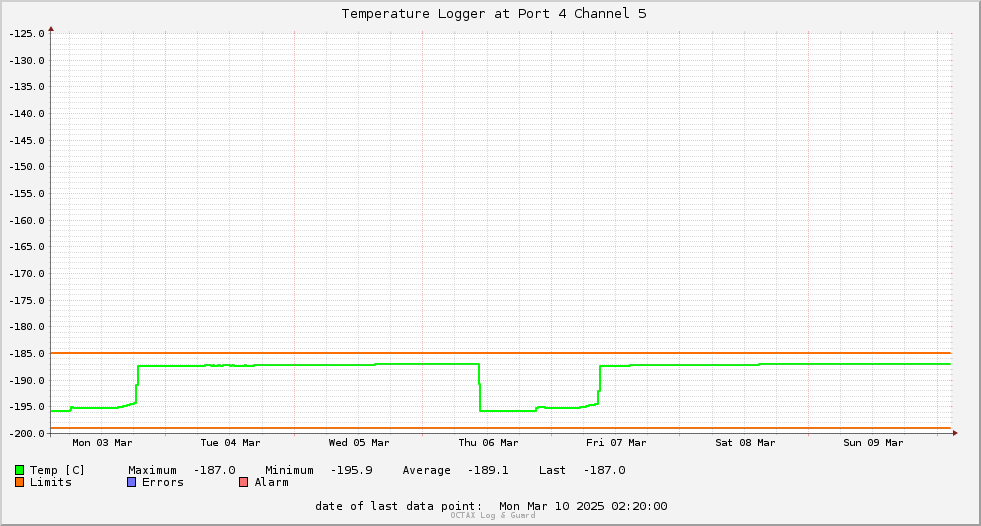The height and width of the screenshot is (526, 981).
Task: Click the Minimum value -195.9
Action: [x=352, y=470]
